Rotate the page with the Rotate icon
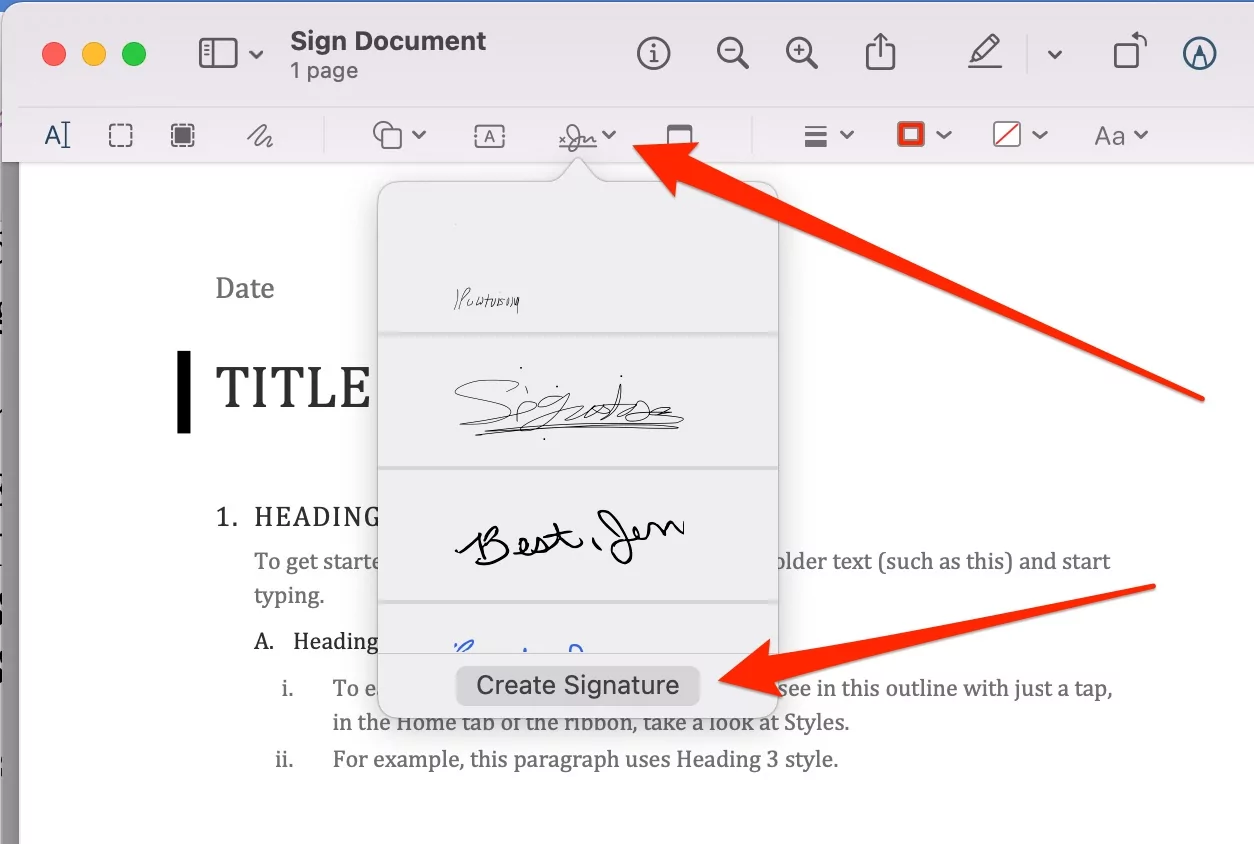1254x844 pixels. point(1129,53)
